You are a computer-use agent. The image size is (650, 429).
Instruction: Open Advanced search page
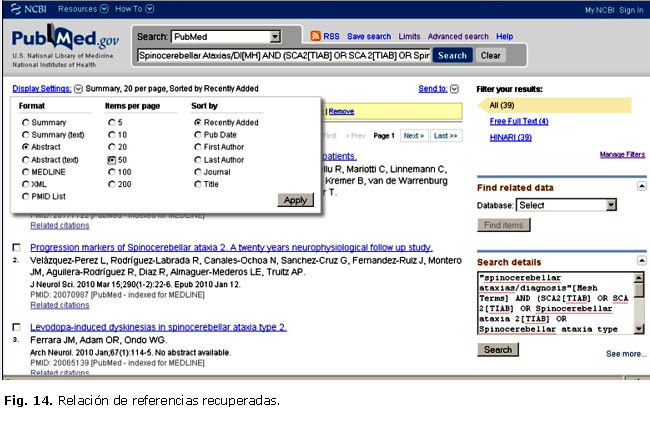click(458, 37)
